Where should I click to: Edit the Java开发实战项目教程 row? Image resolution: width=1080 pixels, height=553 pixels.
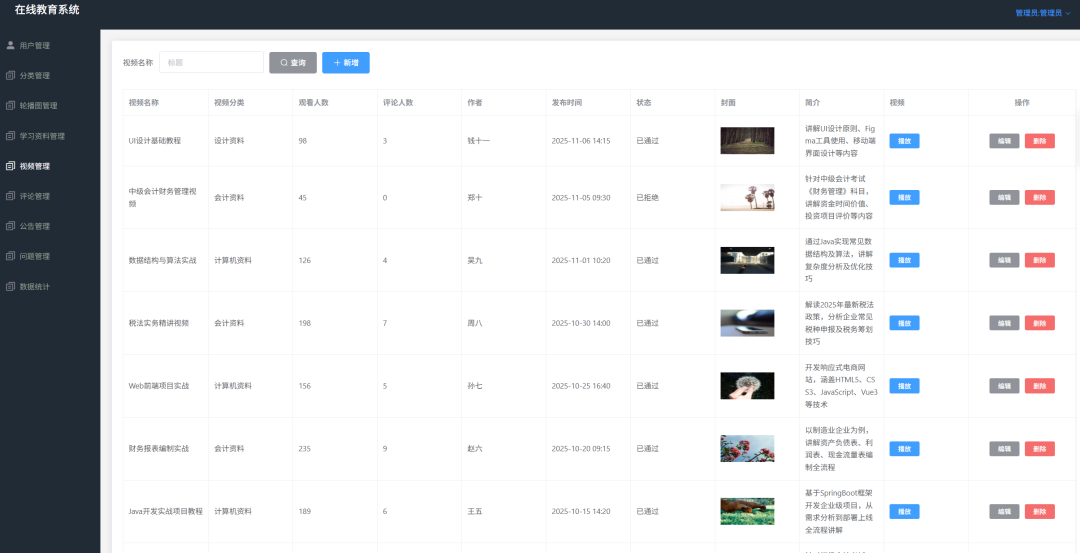click(x=1004, y=512)
